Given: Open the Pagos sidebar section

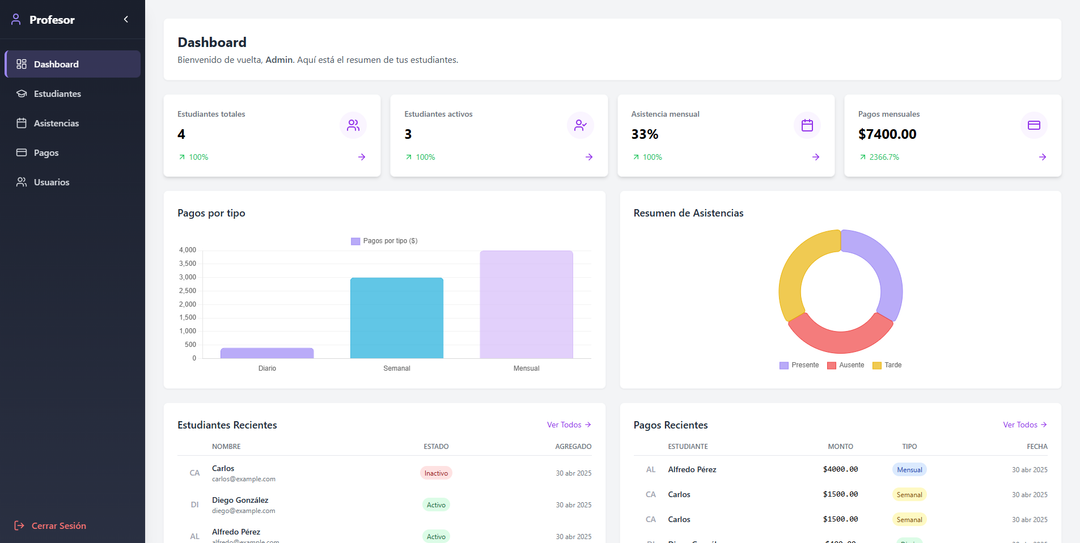Looking at the screenshot, I should (x=46, y=153).
